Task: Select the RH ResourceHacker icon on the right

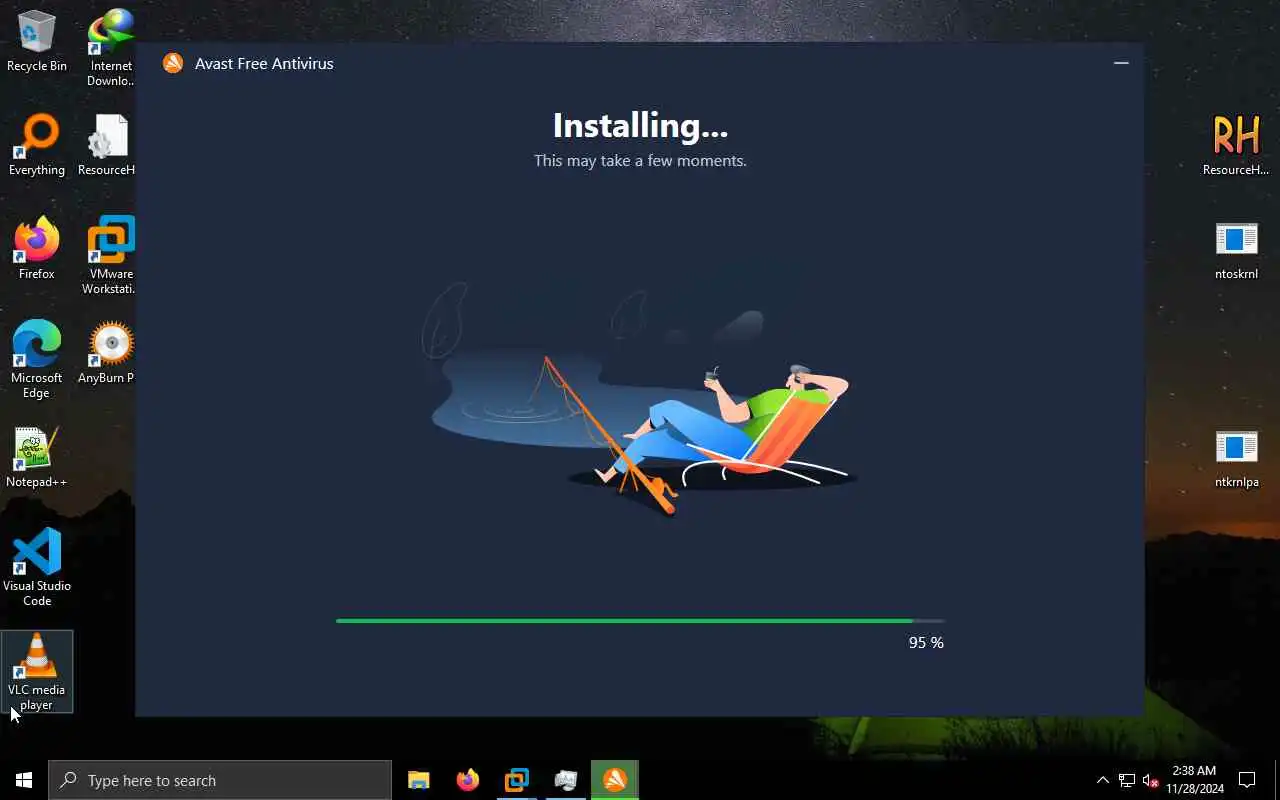Action: click(1236, 146)
